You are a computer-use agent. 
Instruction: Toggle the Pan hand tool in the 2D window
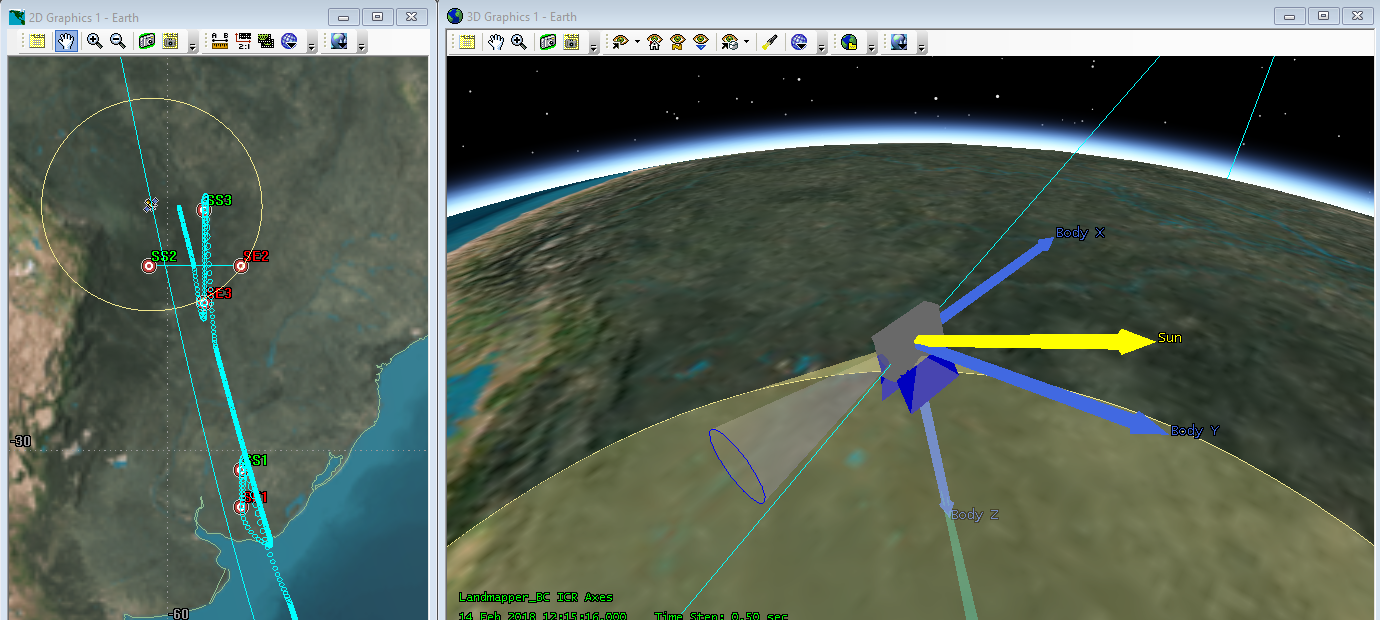coord(65,42)
